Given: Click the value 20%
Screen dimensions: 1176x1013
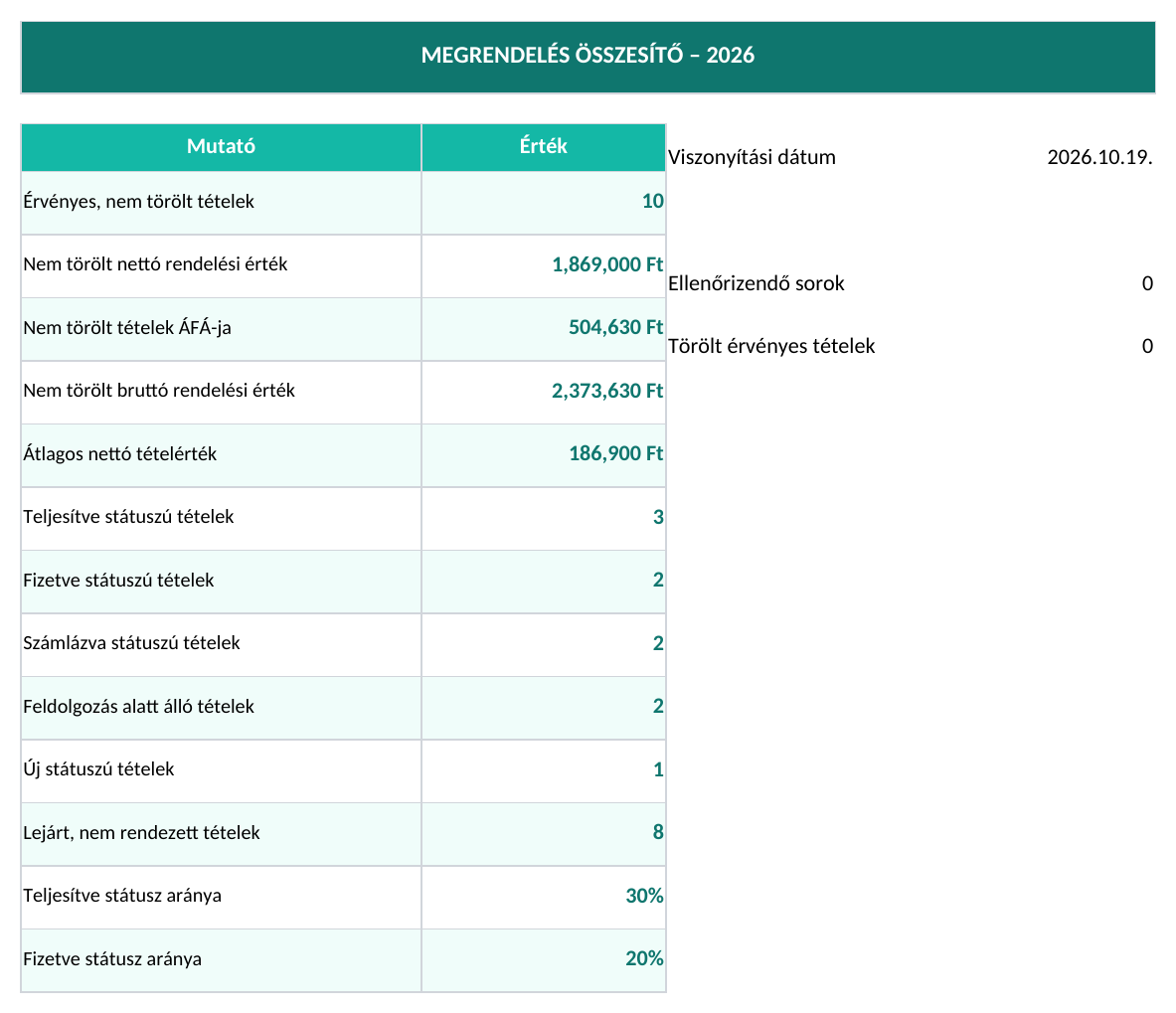Looking at the screenshot, I should click(x=544, y=960).
